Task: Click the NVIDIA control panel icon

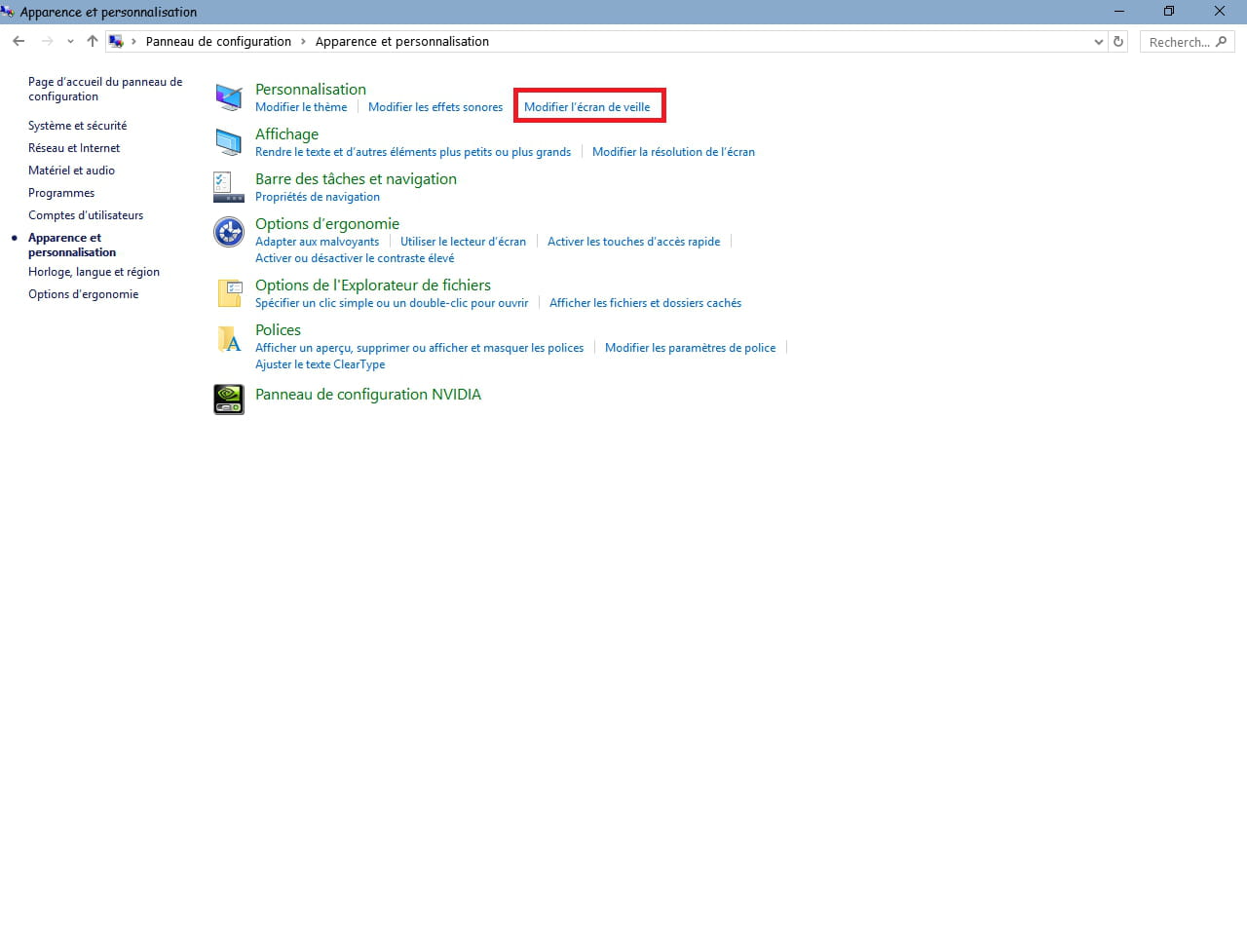Action: point(229,399)
